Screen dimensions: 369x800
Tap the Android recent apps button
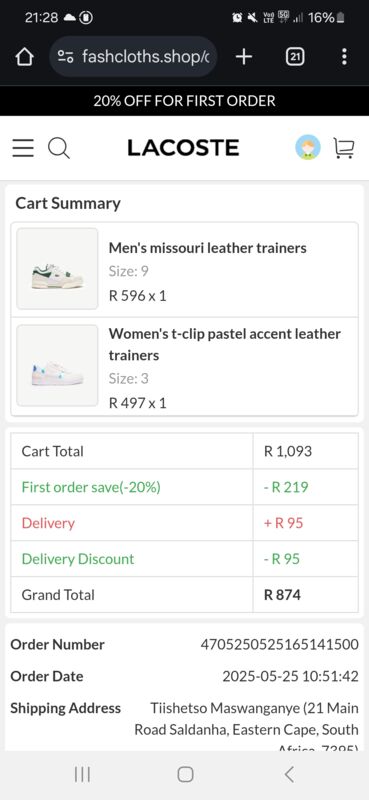click(x=82, y=774)
